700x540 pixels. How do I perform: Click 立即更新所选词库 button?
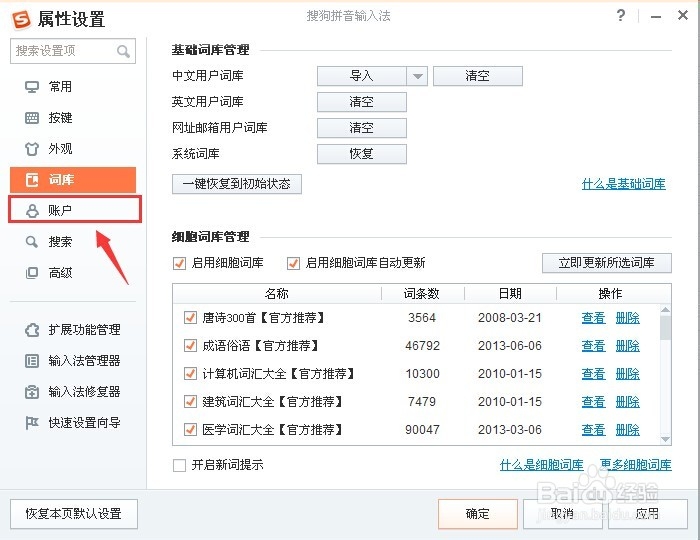[606, 263]
